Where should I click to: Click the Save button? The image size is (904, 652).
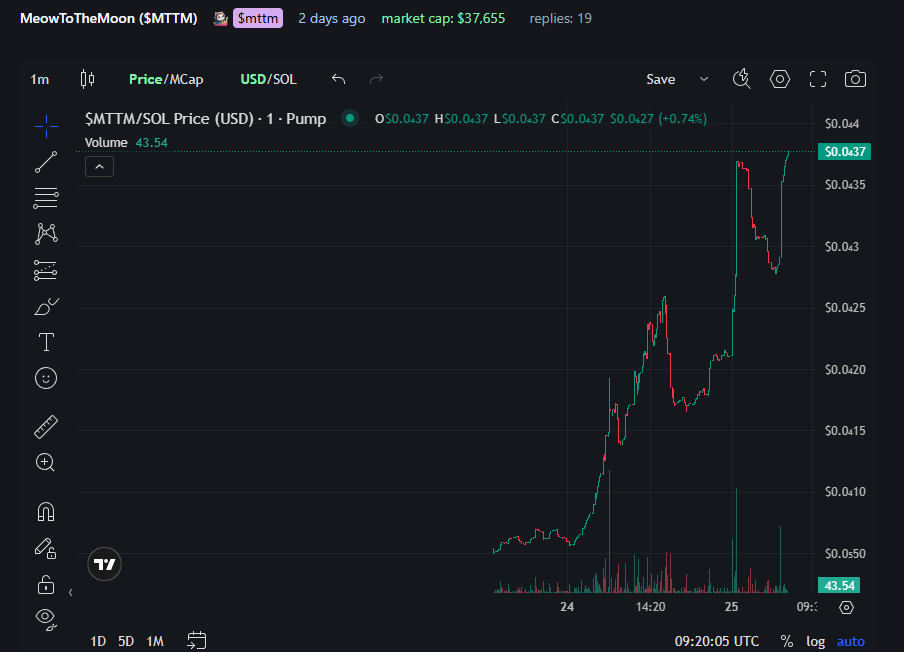tap(661, 79)
